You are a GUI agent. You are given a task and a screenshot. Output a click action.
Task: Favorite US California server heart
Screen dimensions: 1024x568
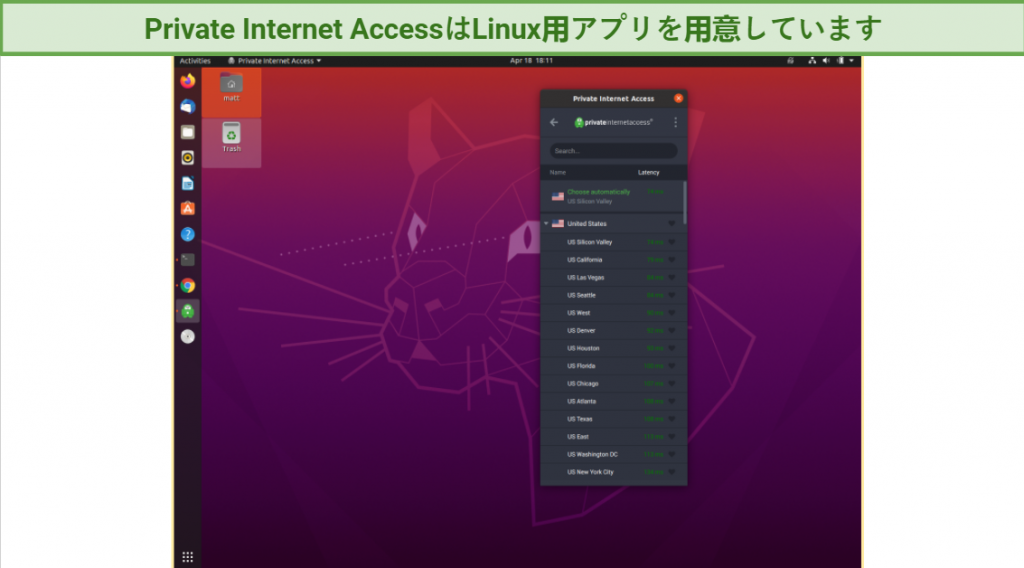pyautogui.click(x=671, y=260)
